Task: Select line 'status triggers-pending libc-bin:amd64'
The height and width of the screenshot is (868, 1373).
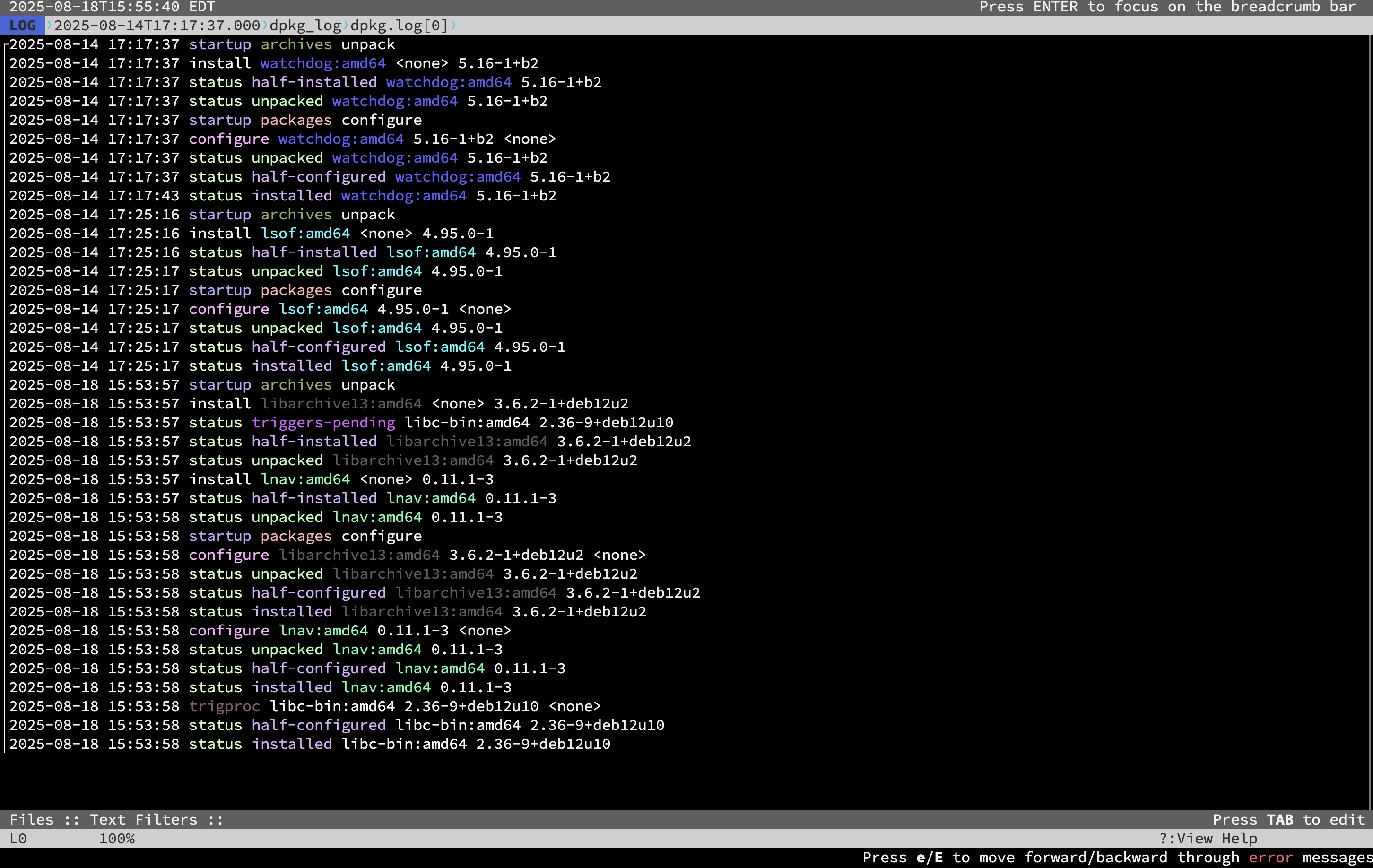Action: (341, 423)
